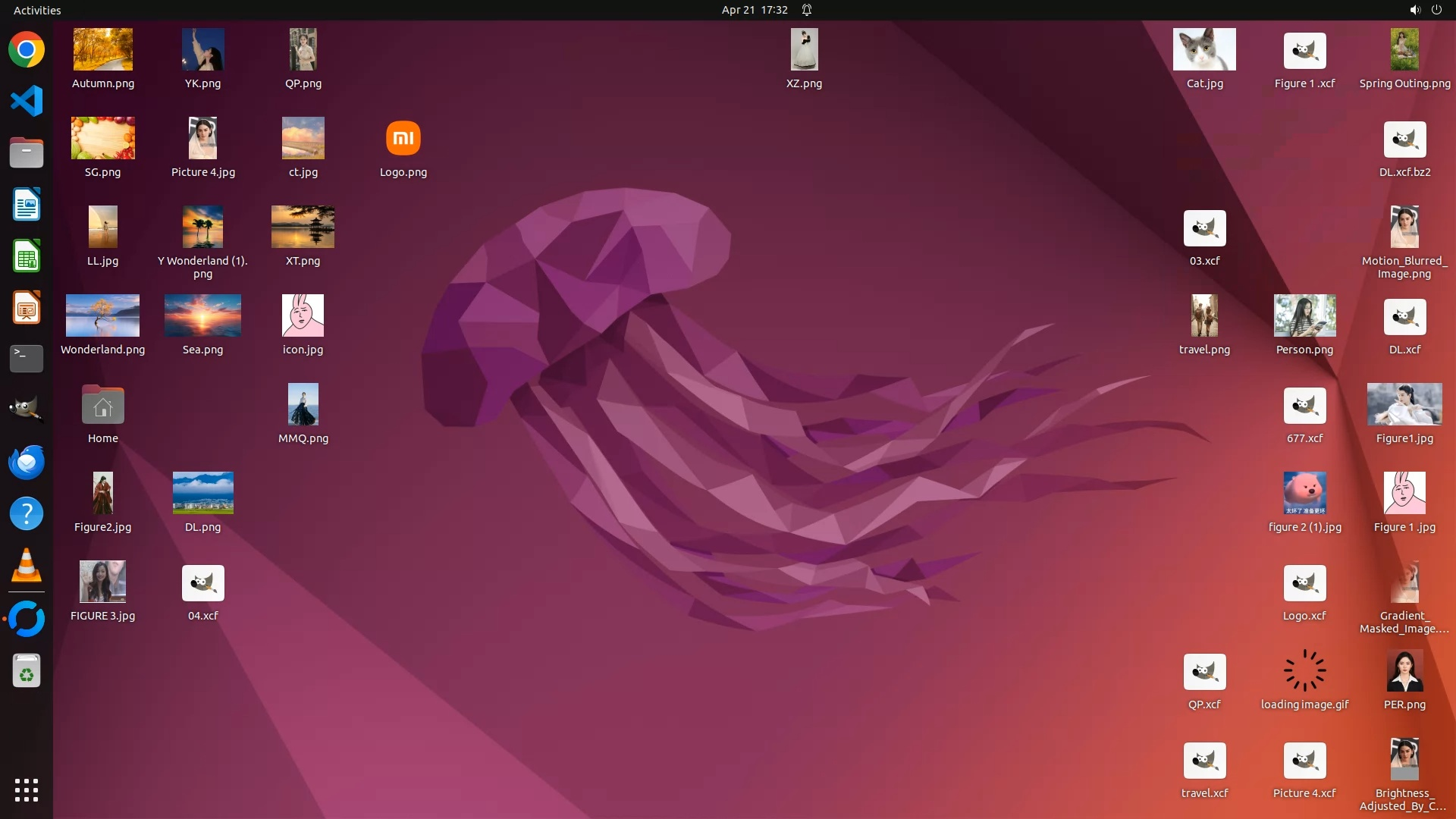This screenshot has height=819, width=1456.
Task: Open Terminal from the dock
Action: click(27, 358)
